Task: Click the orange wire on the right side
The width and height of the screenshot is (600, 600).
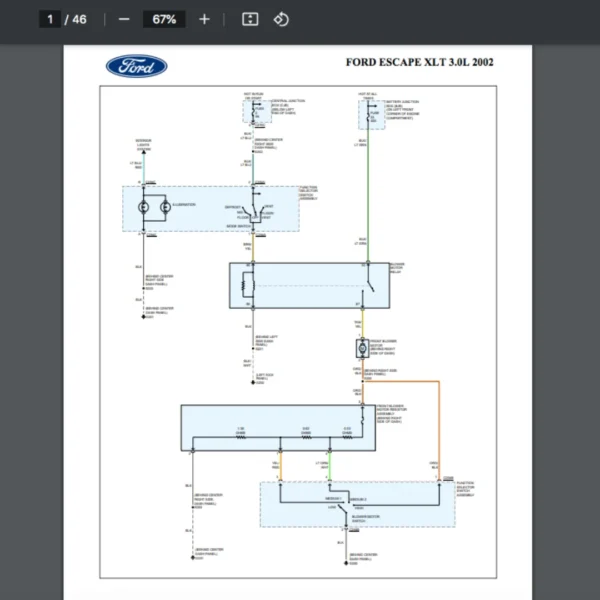Action: point(437,420)
